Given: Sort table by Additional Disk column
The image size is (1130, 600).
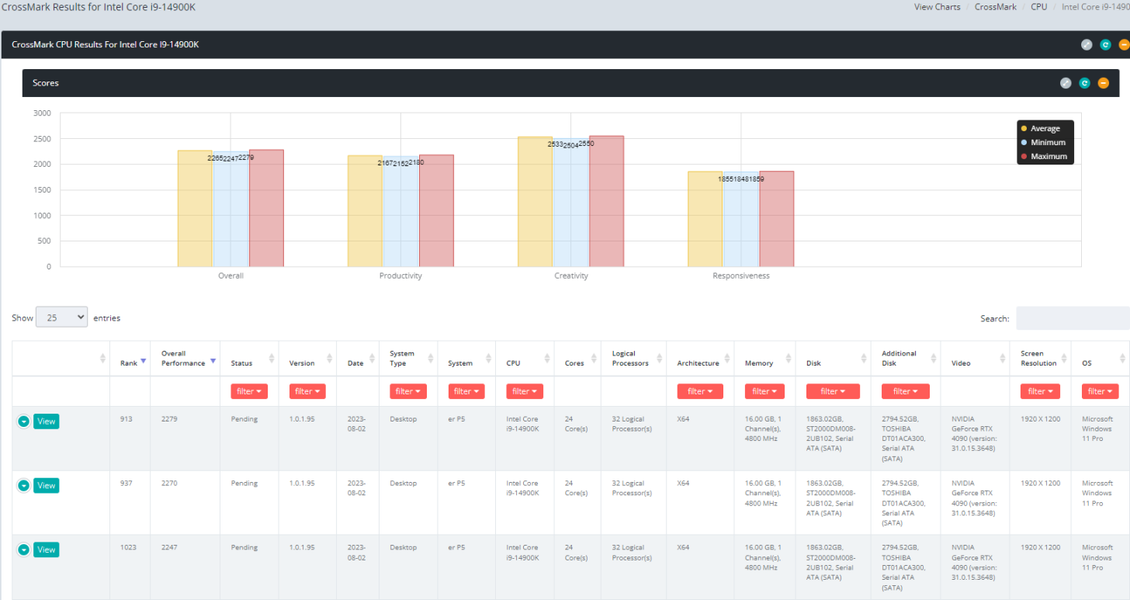Looking at the screenshot, I should [906, 359].
